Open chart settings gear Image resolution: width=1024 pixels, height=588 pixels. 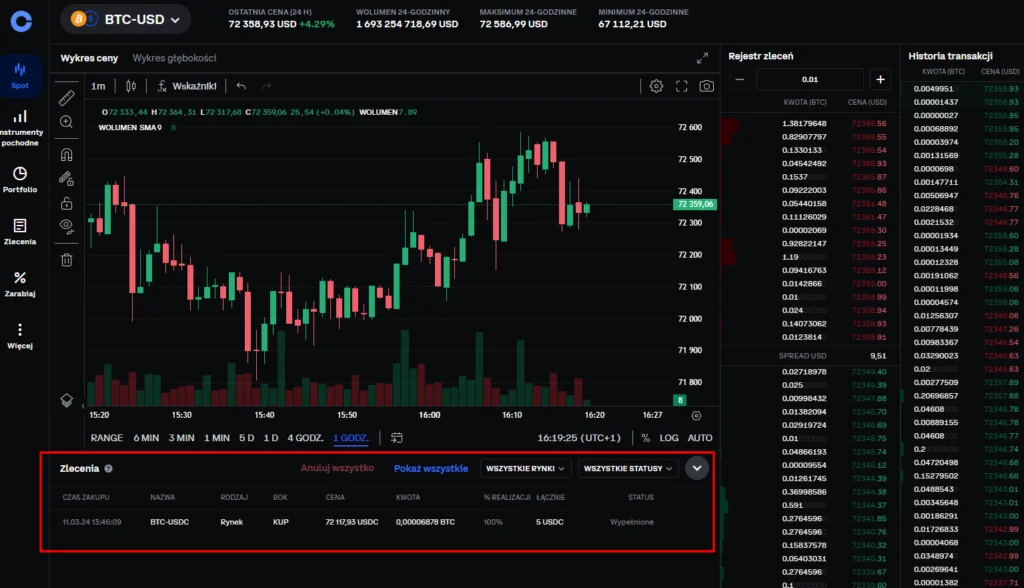click(x=656, y=86)
